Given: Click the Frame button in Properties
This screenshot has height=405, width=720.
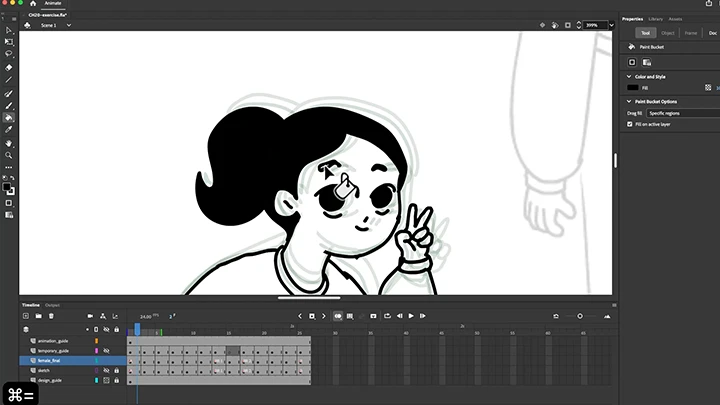Looking at the screenshot, I should point(691,33).
